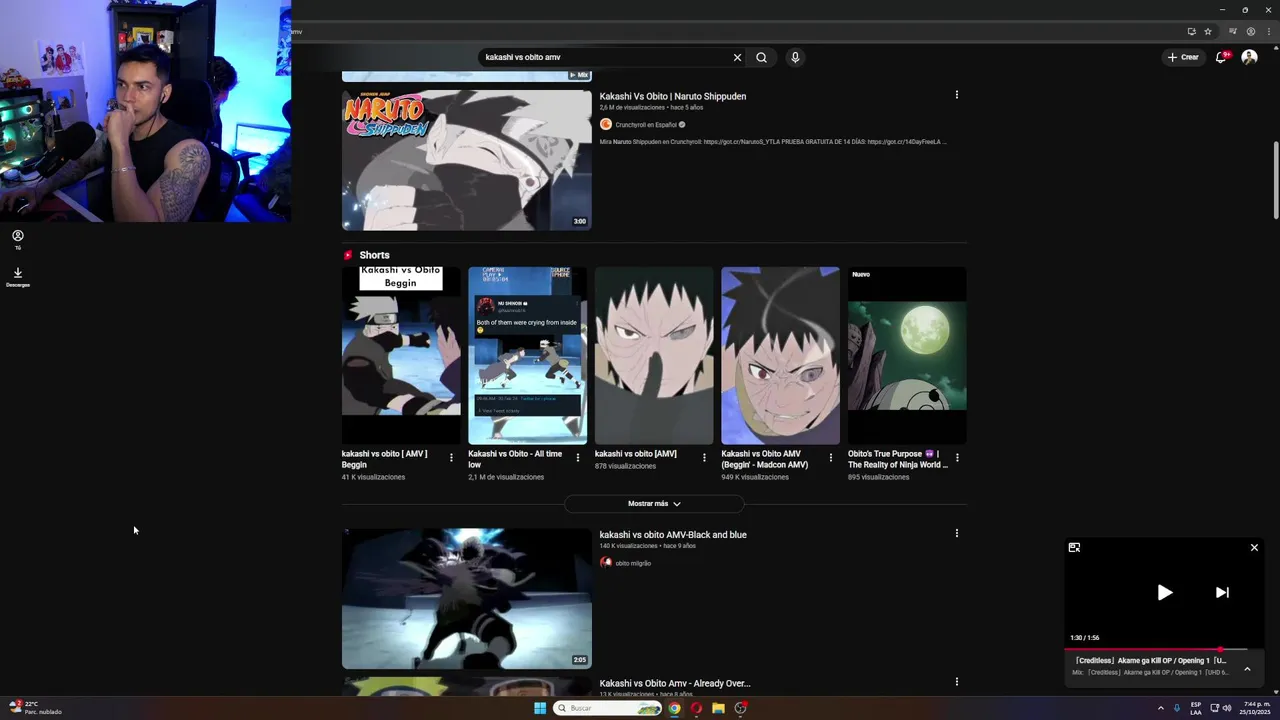Start voice search with microphone icon
Screen dimensions: 1280x720
[x=795, y=57]
